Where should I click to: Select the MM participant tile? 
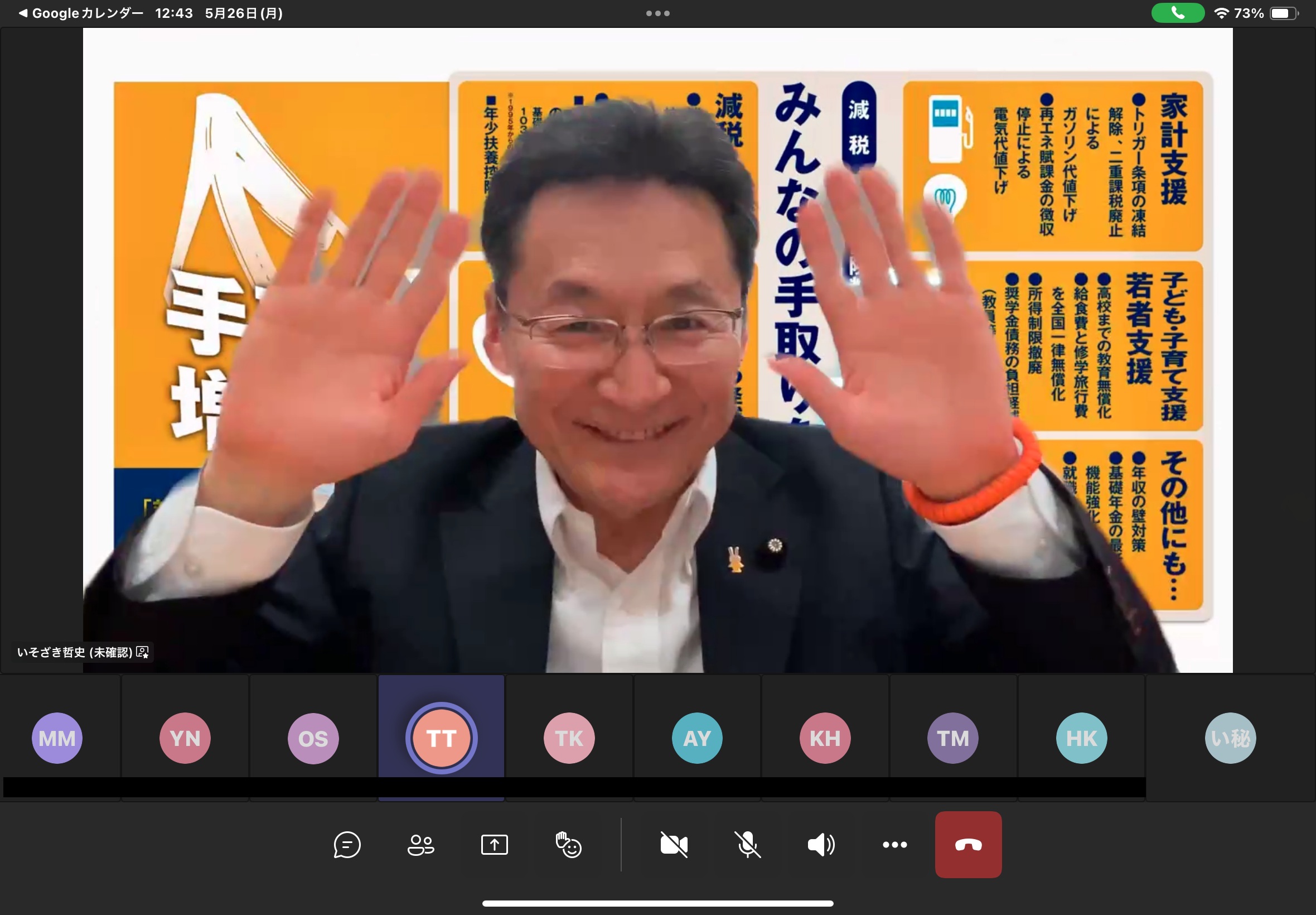[57, 738]
